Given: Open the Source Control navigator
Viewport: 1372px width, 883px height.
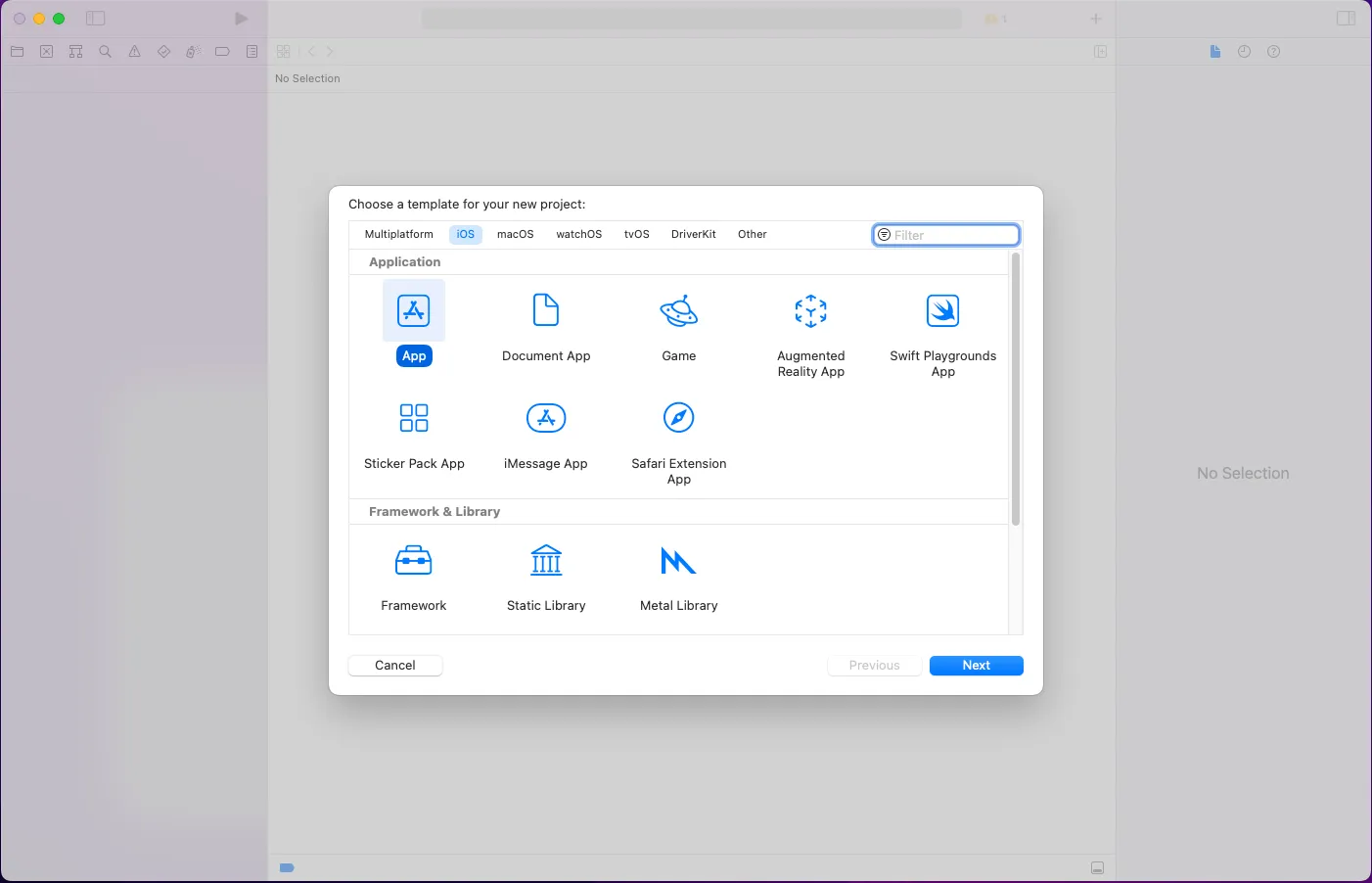Looking at the screenshot, I should [46, 51].
